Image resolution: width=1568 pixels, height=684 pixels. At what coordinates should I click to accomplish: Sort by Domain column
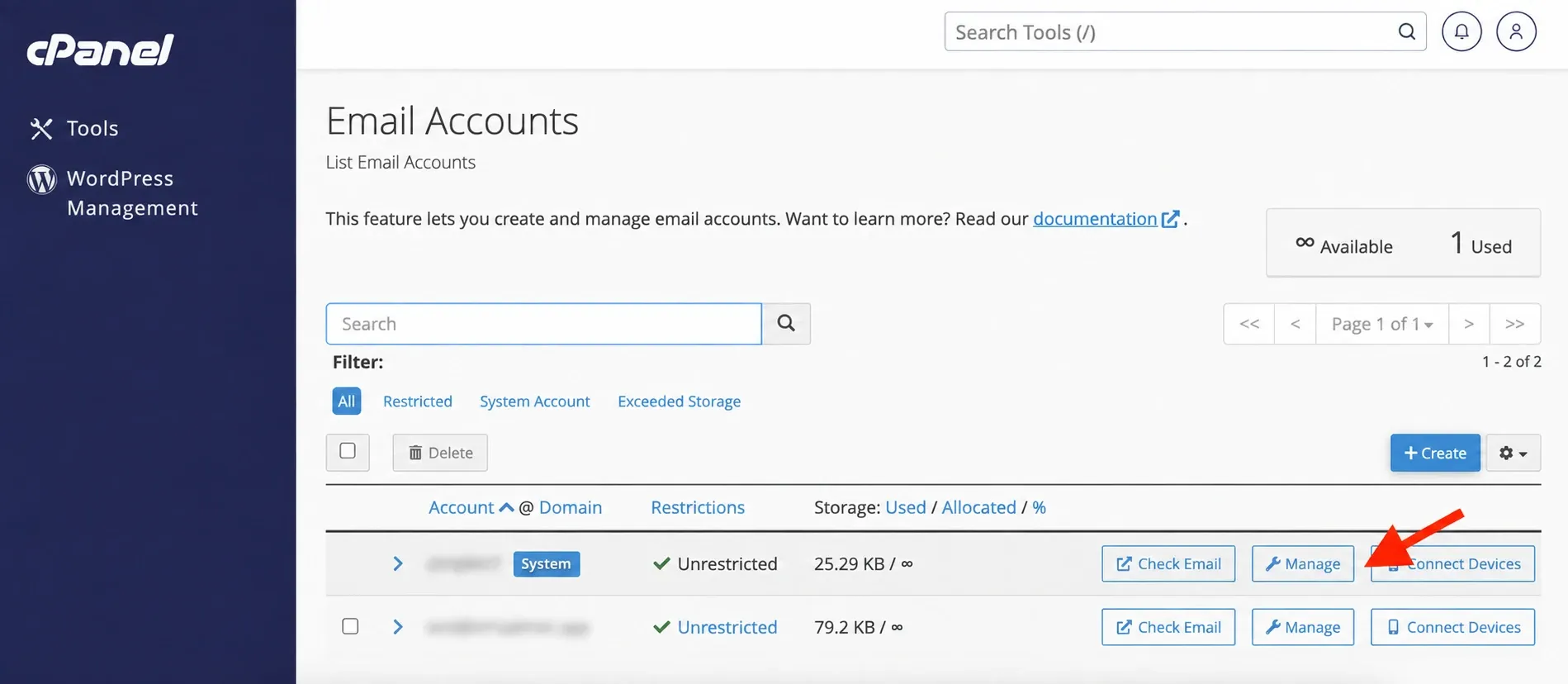pyautogui.click(x=571, y=507)
